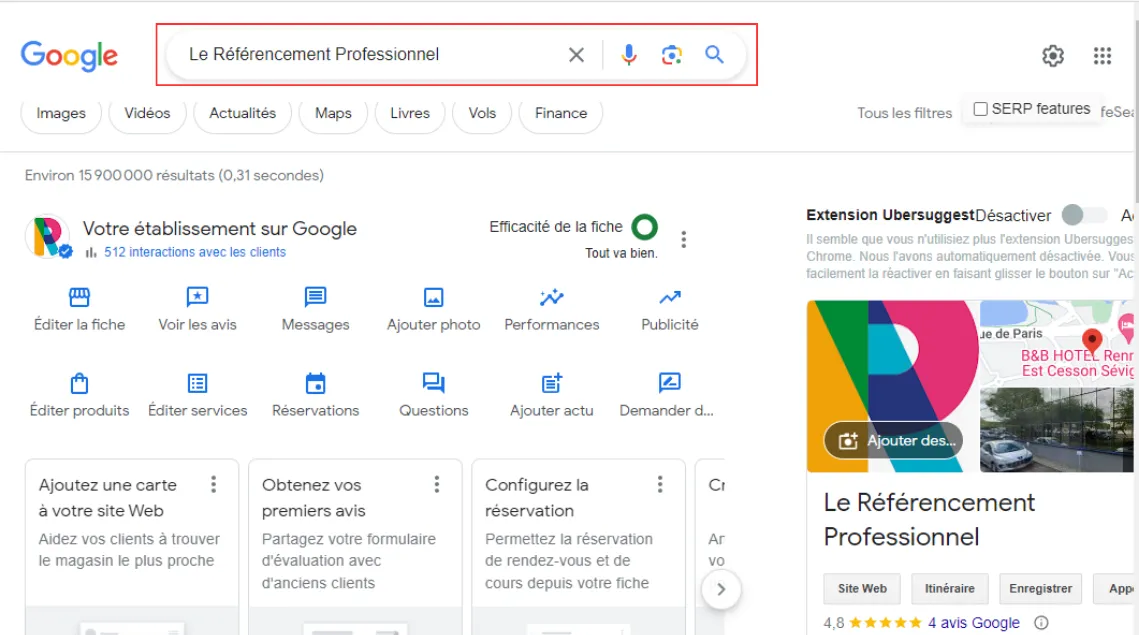Open Voir les avis star icon

(x=198, y=296)
